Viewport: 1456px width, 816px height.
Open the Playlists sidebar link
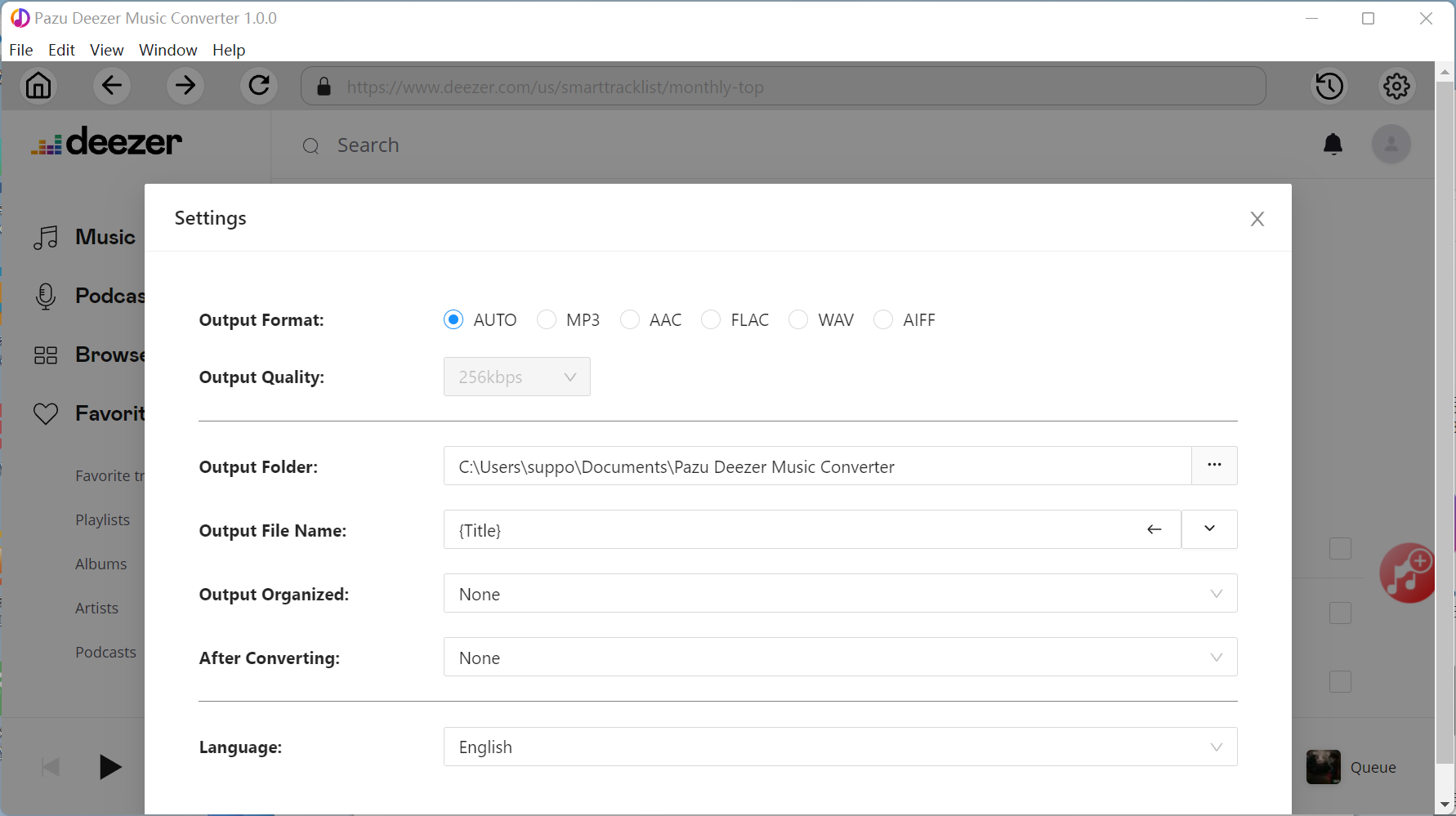[103, 520]
